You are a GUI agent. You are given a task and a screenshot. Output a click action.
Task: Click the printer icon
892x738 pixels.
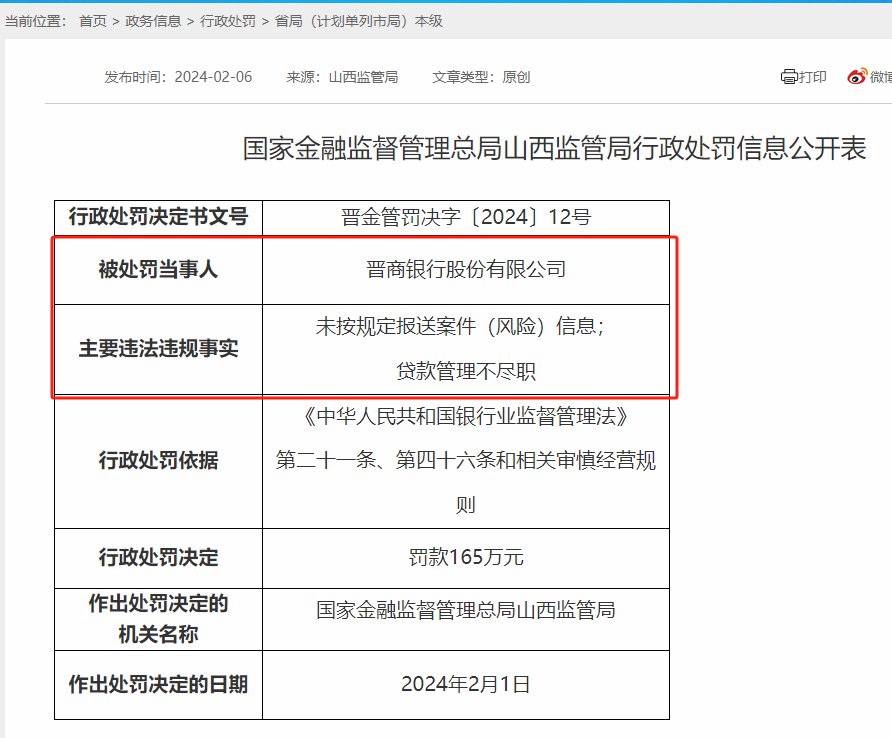[x=788, y=77]
